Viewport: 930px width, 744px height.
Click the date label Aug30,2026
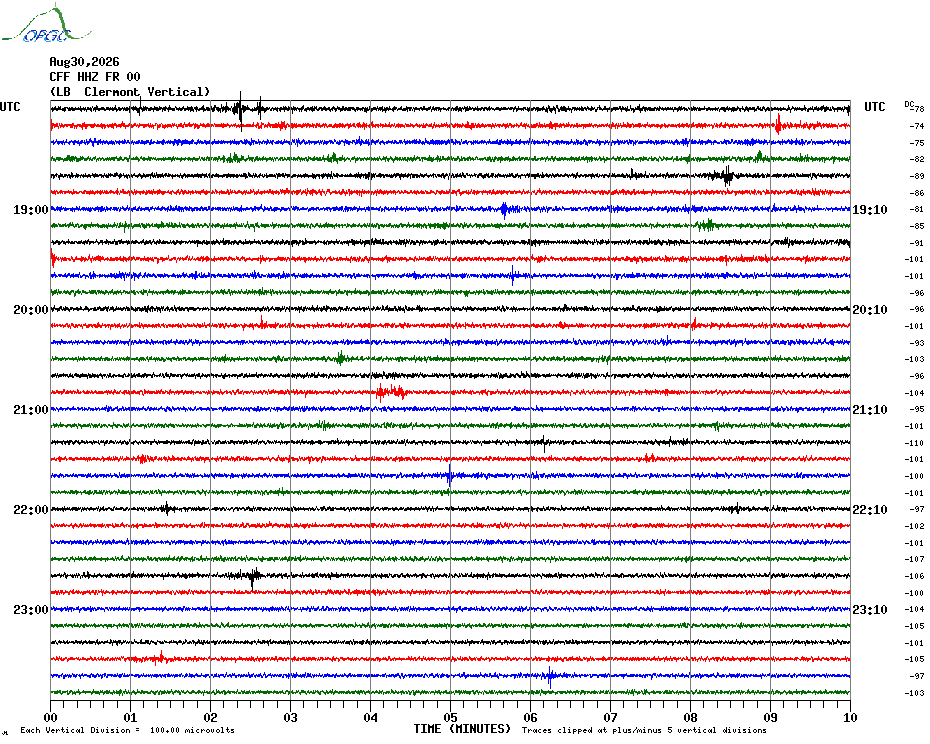84,62
